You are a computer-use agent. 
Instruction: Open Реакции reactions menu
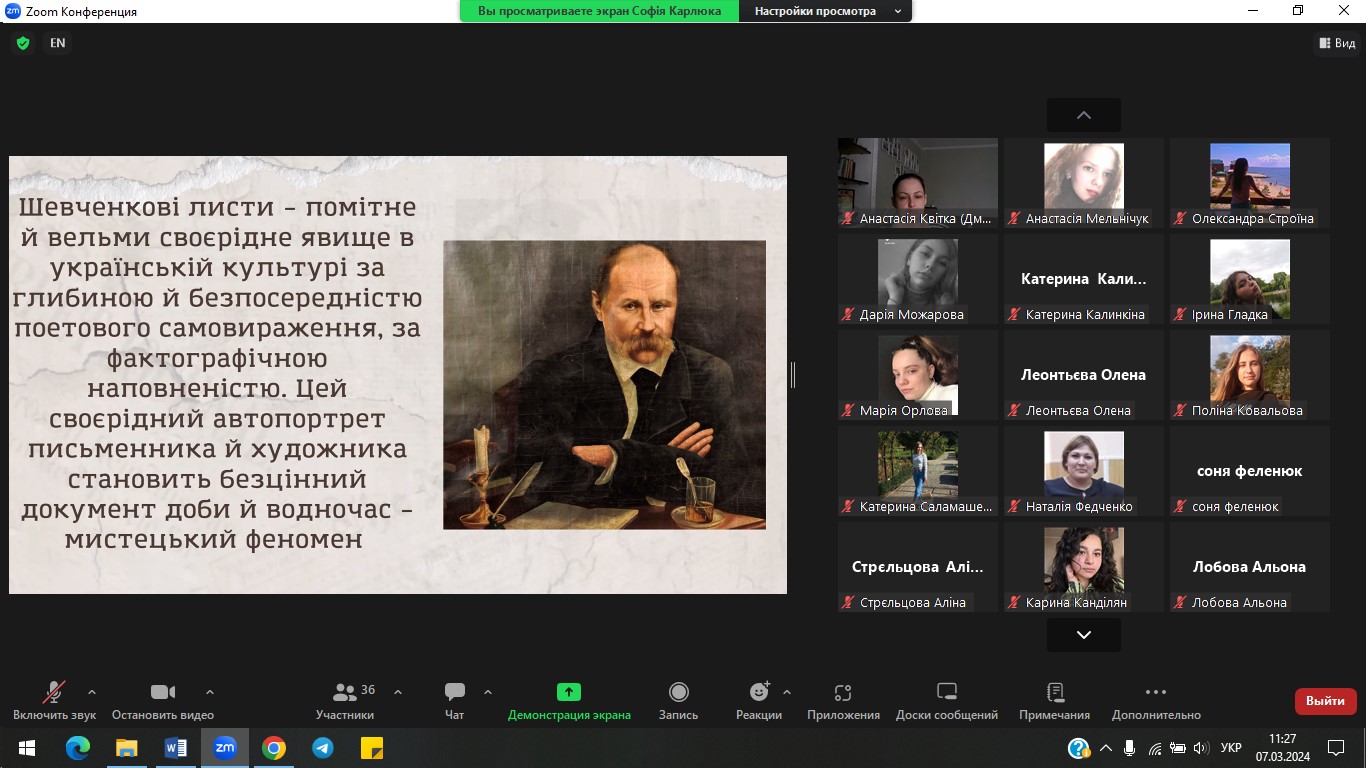click(759, 700)
